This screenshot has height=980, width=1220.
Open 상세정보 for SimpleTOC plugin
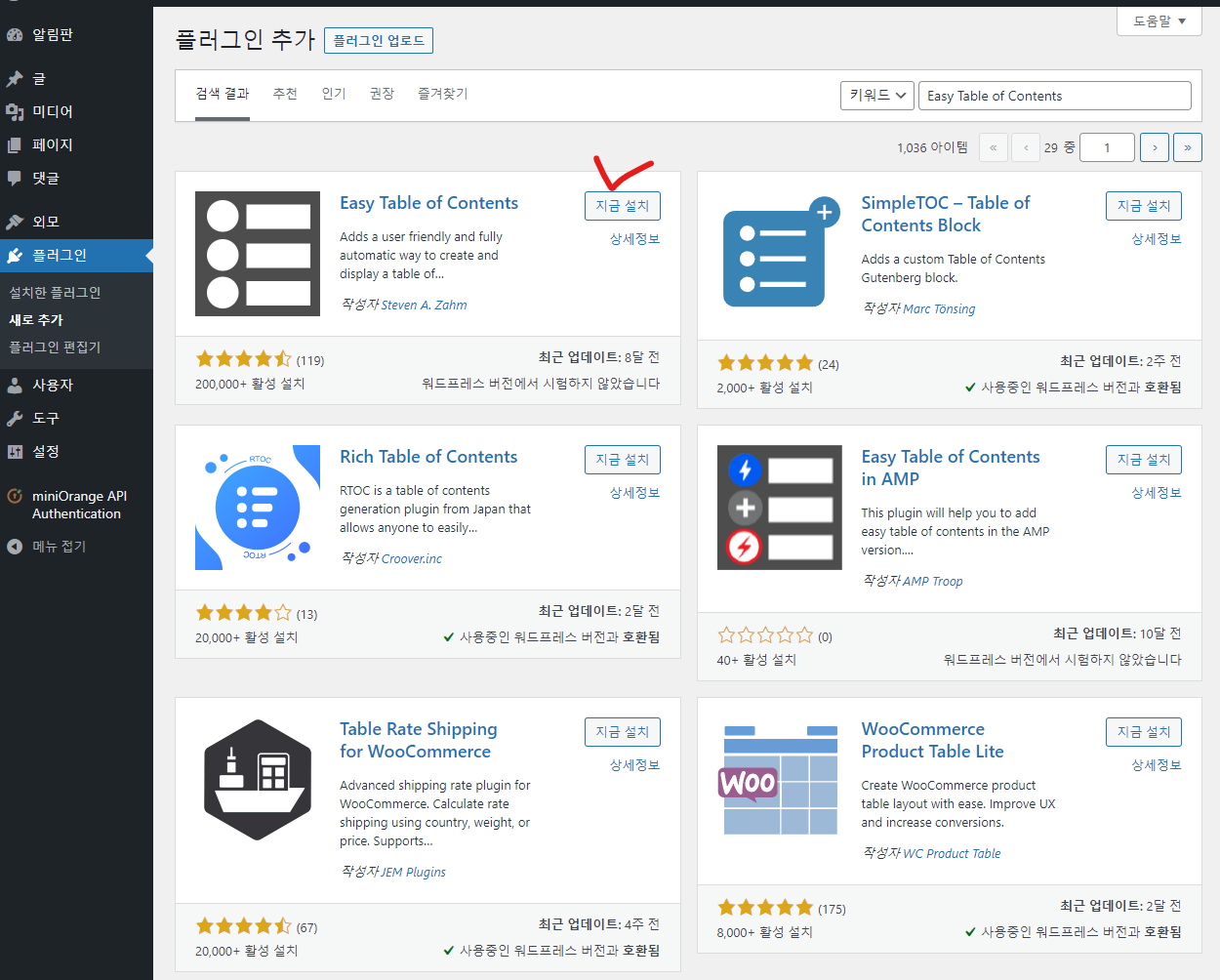point(1157,239)
